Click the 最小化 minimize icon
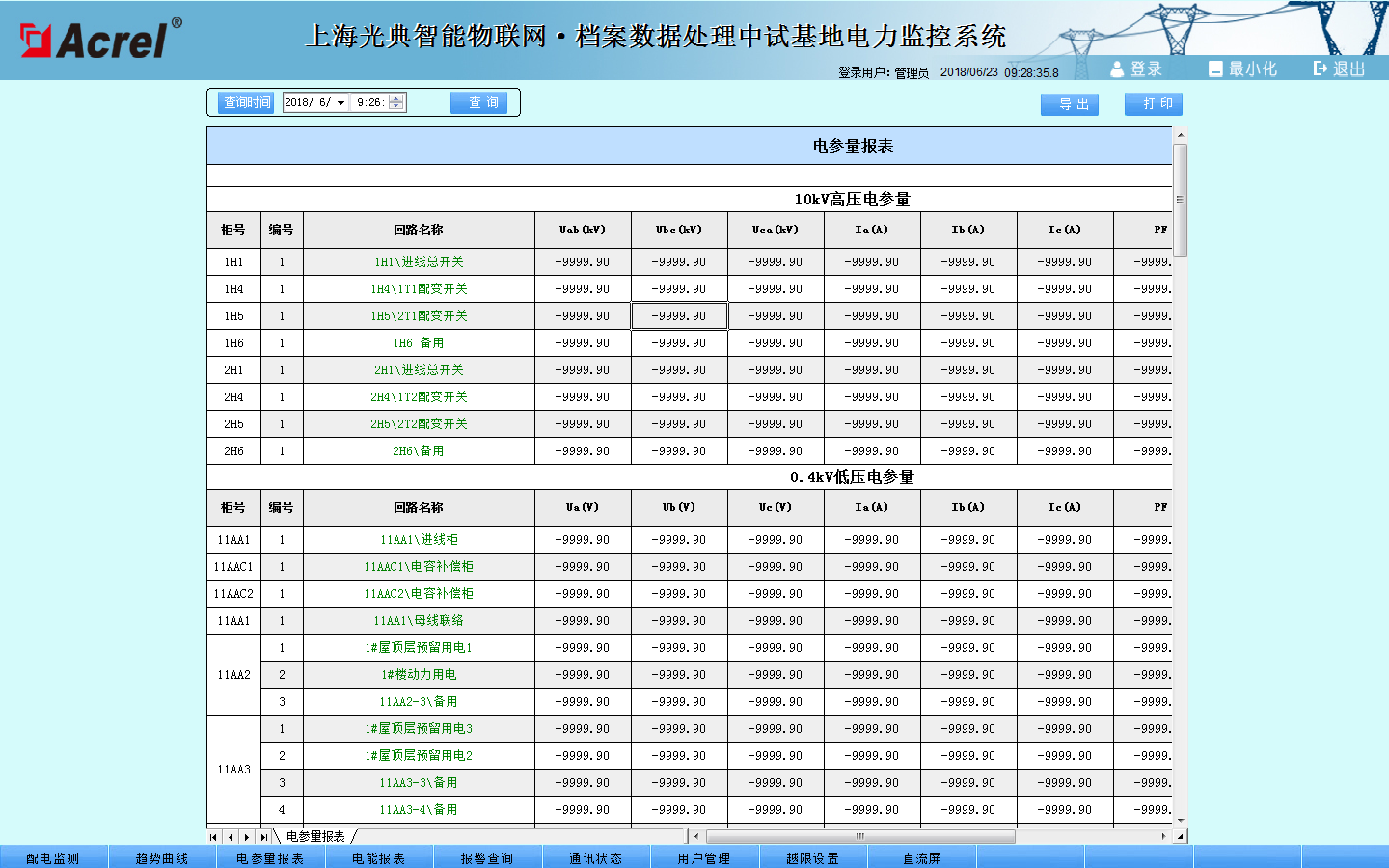 pos(1215,69)
